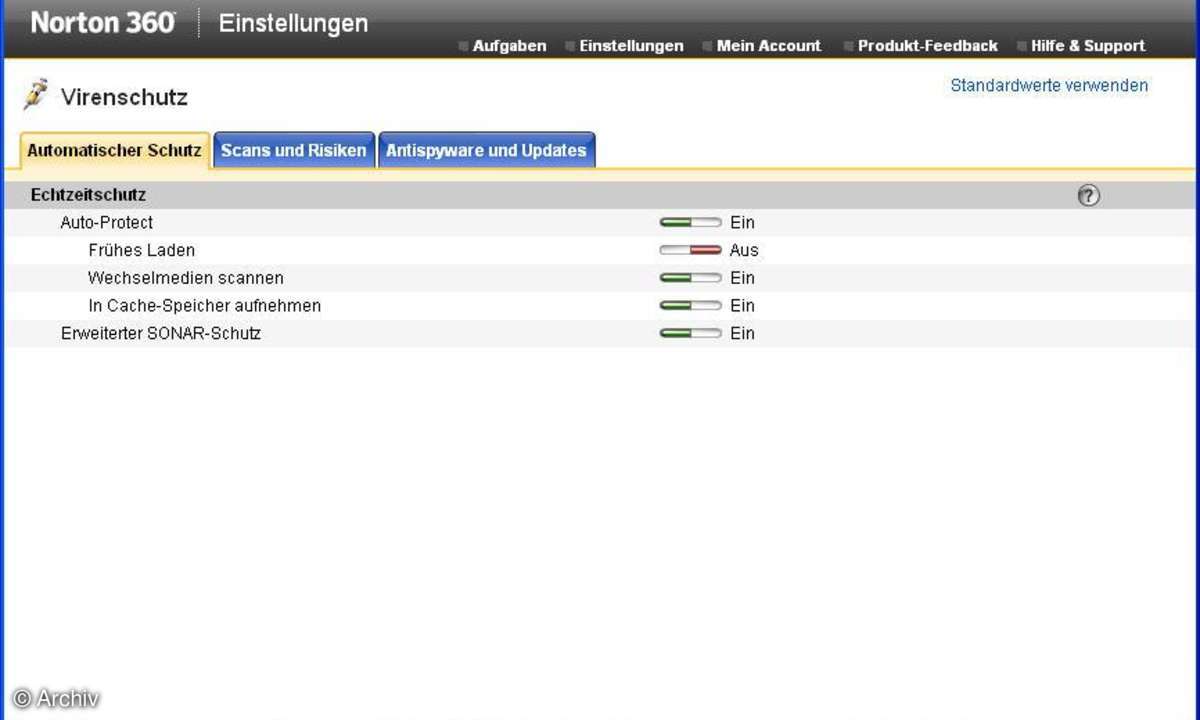Image resolution: width=1200 pixels, height=720 pixels.
Task: Toggle the Auto-Protect switch
Action: [690, 222]
